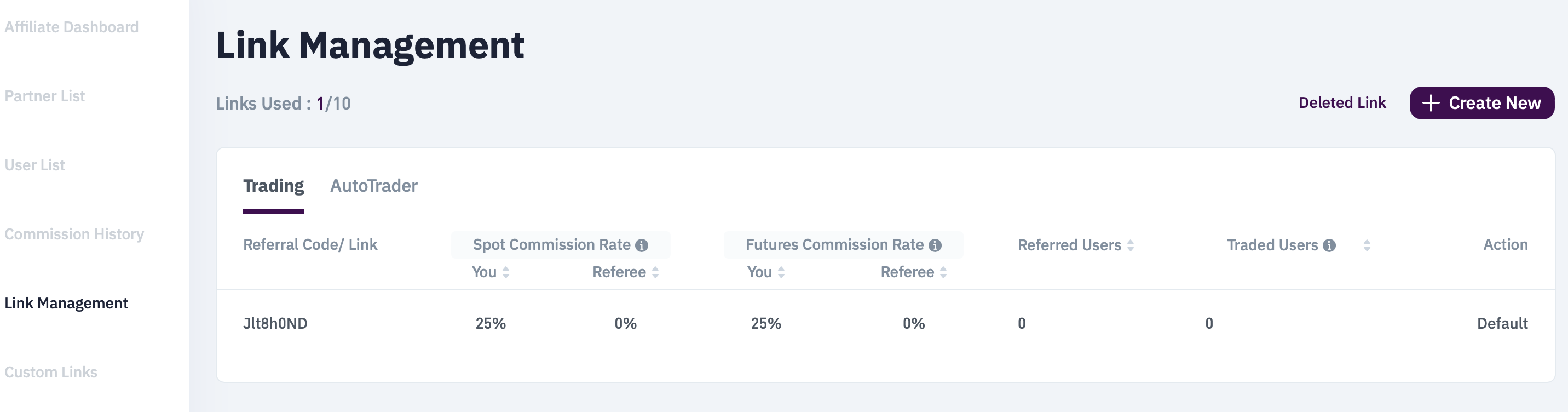The width and height of the screenshot is (1568, 412).
Task: Click the plus icon in Create New
Action: pos(1431,103)
